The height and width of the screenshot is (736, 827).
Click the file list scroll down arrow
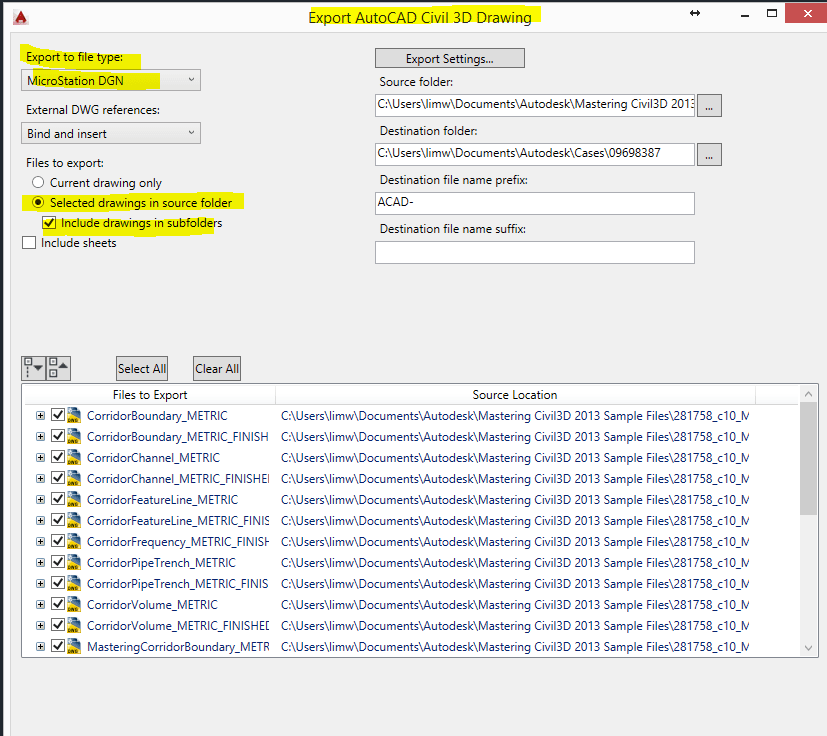pyautogui.click(x=808, y=648)
